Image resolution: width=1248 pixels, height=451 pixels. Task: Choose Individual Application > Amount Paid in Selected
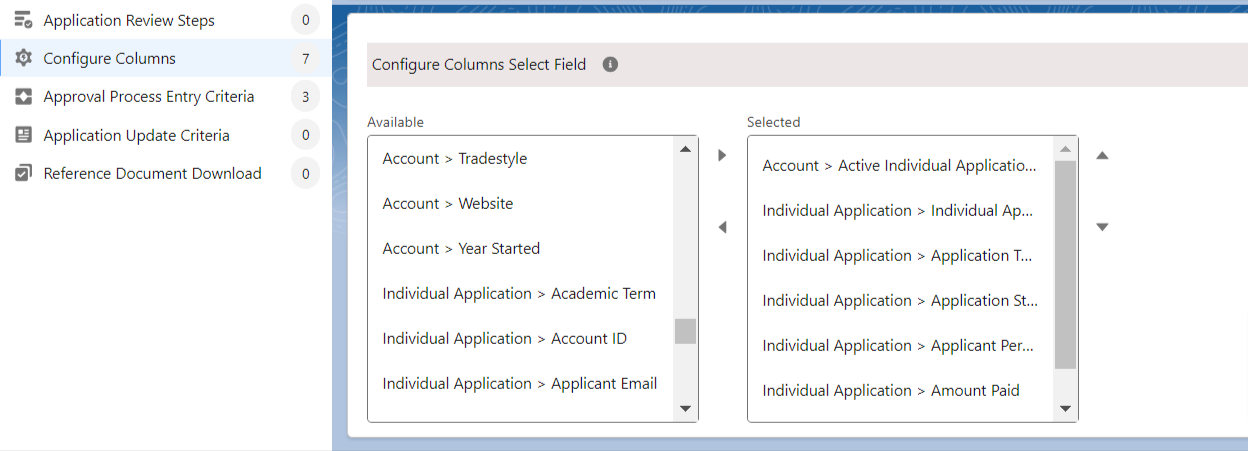[890, 390]
